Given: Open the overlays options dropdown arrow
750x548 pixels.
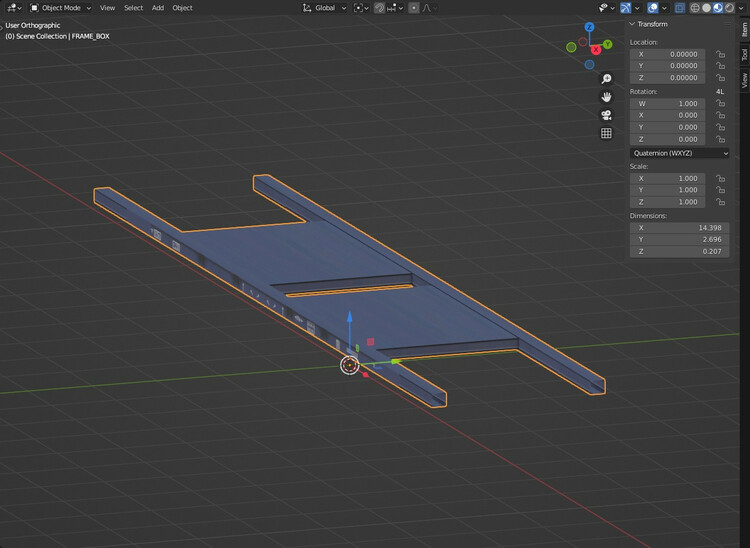Looking at the screenshot, I should (x=664, y=8).
